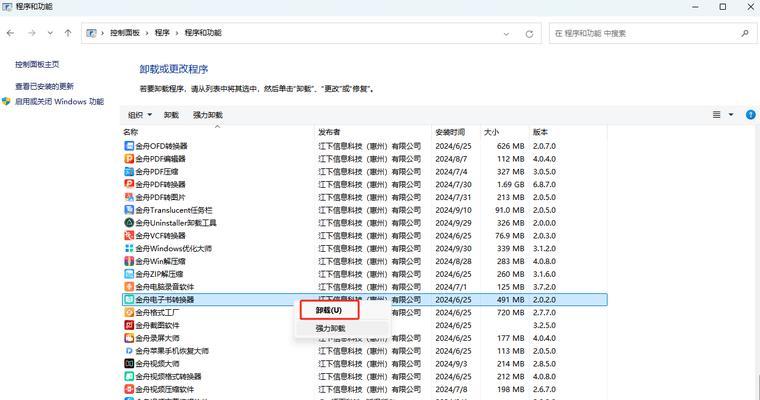Select version 6.8.7.0 cell
760x400 pixels.
[544, 184]
